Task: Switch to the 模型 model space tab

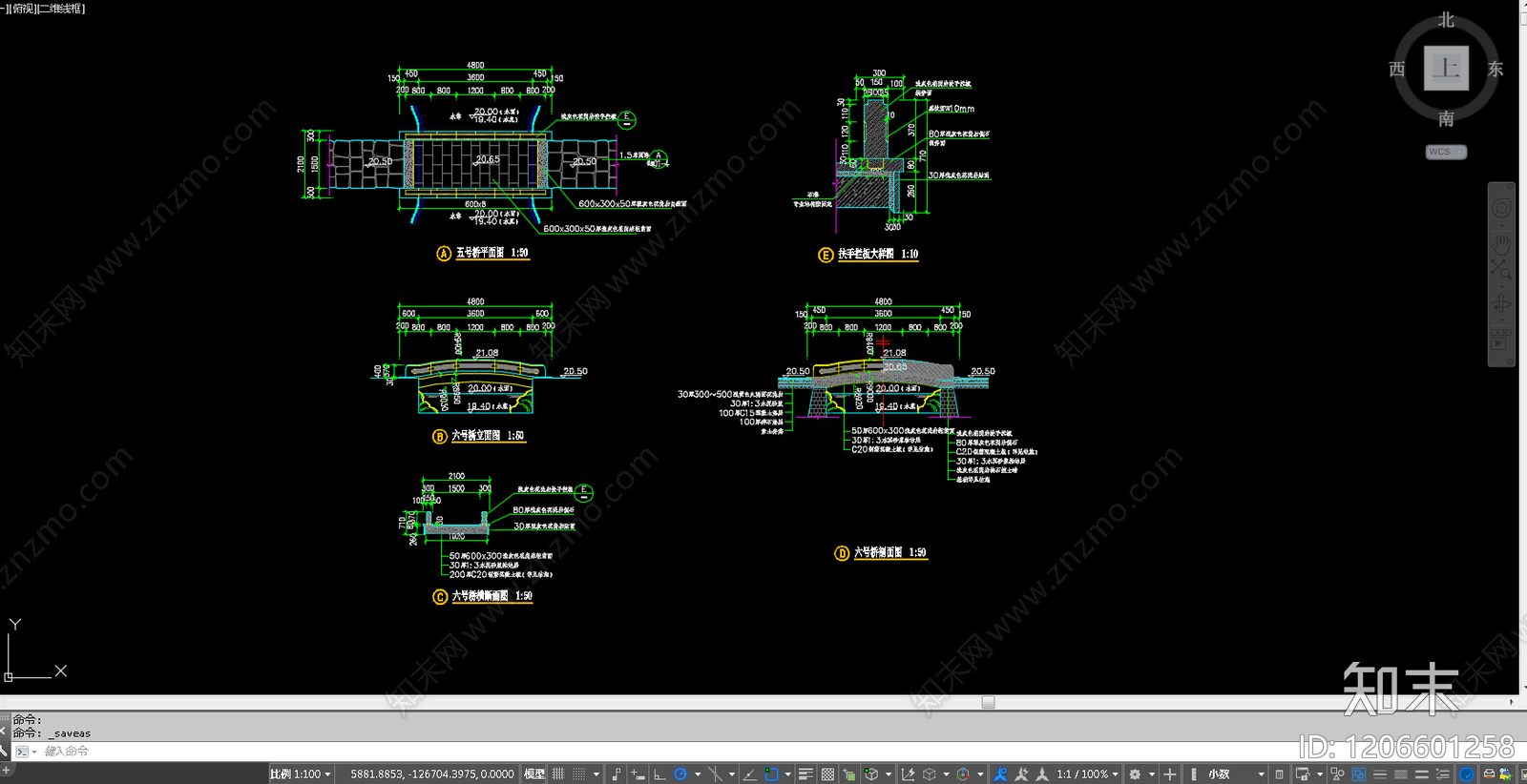Action: [534, 774]
